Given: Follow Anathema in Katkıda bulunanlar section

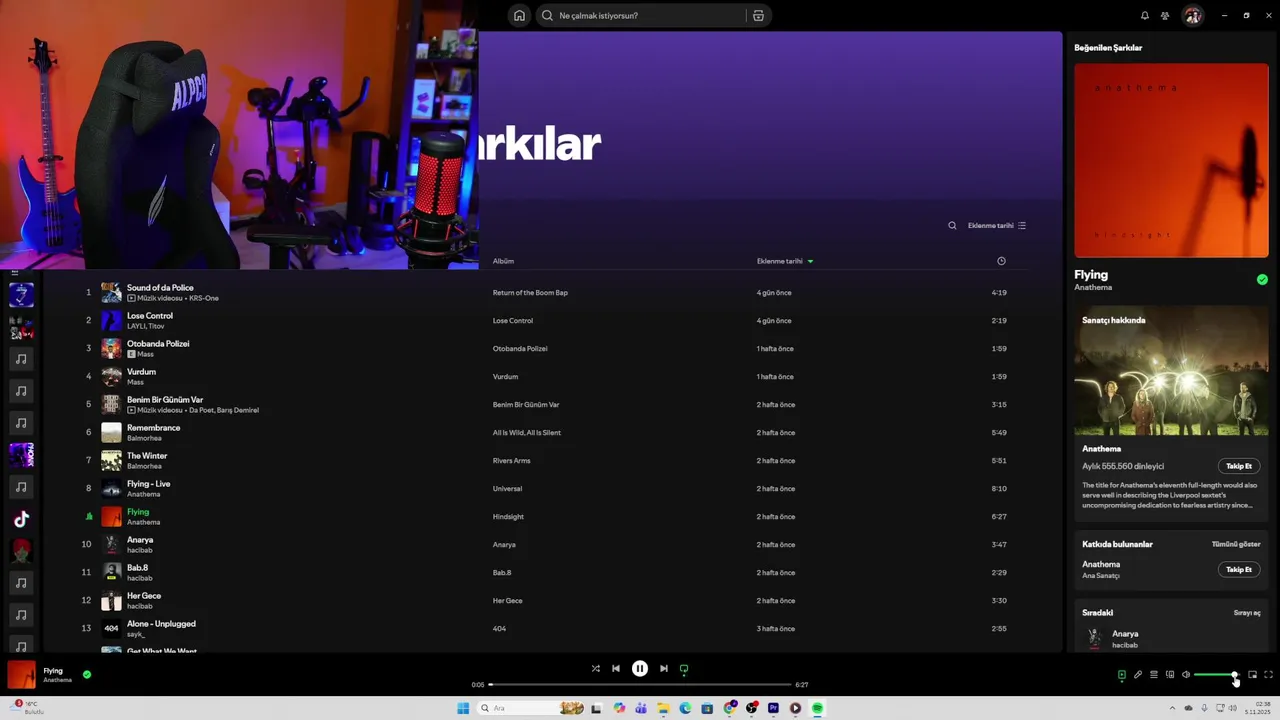Looking at the screenshot, I should pos(1239,570).
